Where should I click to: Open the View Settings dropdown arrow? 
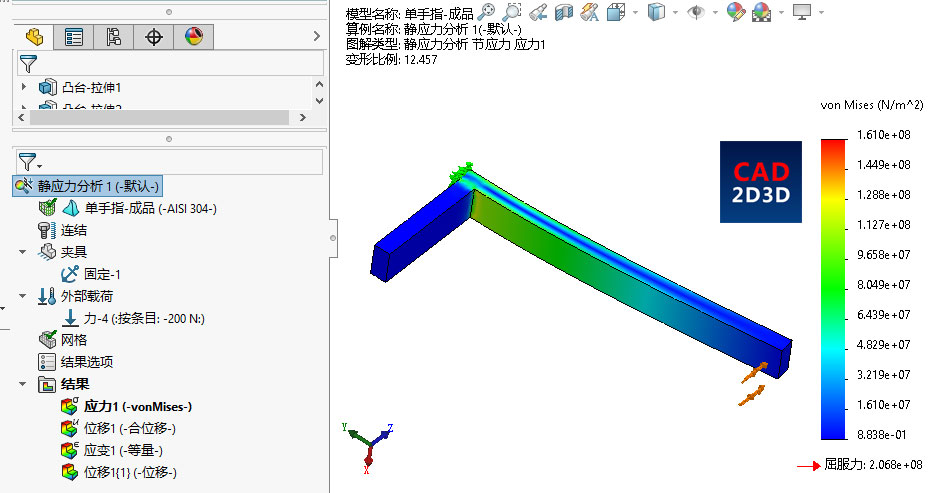821,12
